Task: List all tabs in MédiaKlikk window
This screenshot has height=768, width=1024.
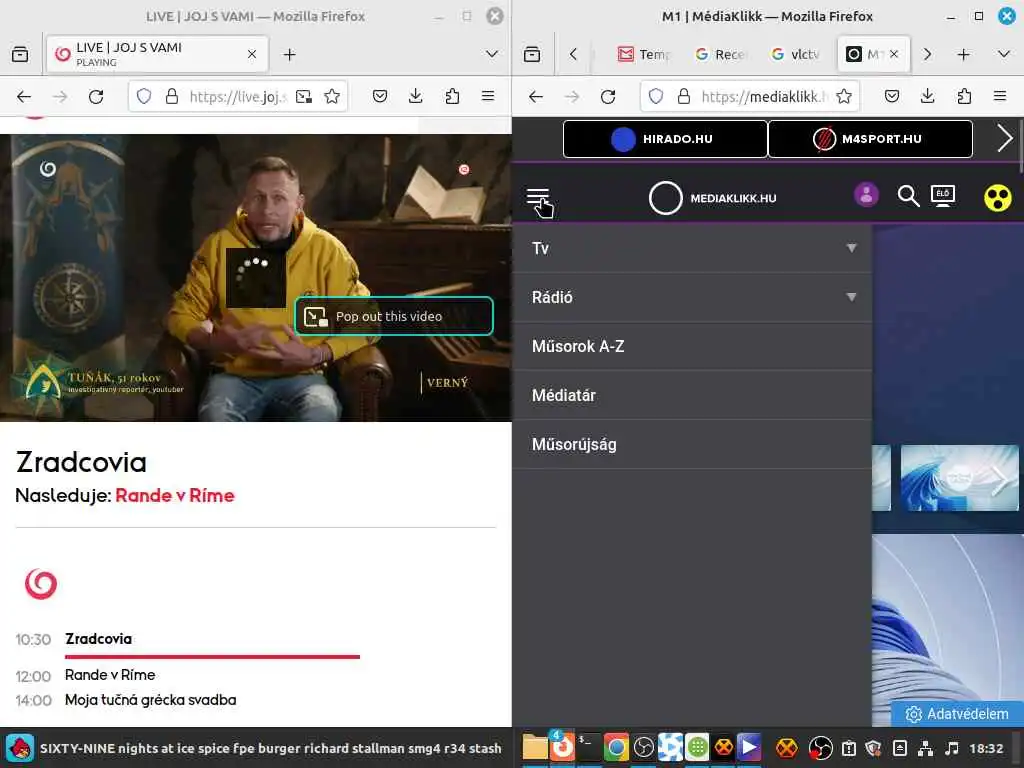Action: click(1004, 54)
